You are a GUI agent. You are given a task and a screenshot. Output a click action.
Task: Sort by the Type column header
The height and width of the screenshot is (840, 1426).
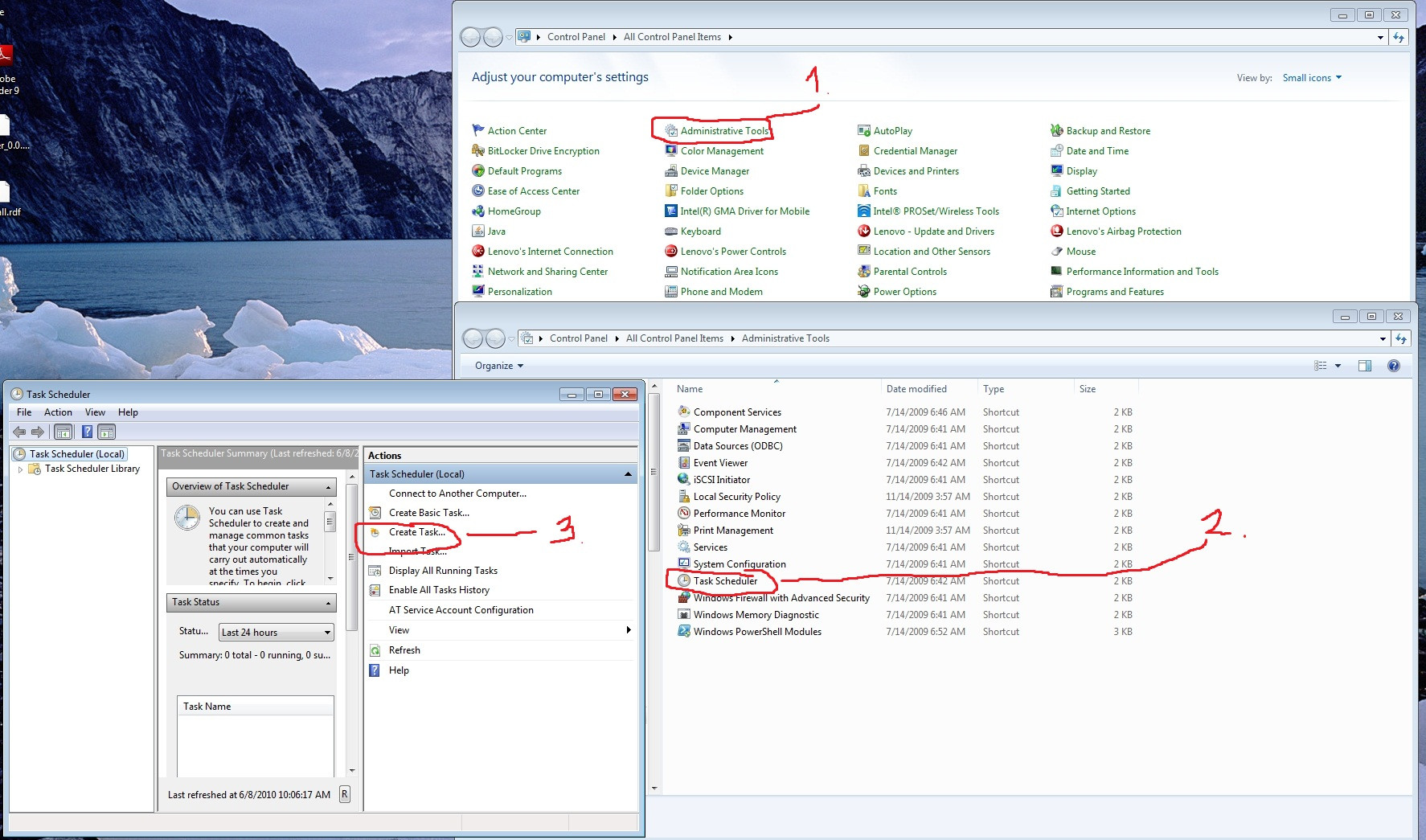click(1026, 389)
